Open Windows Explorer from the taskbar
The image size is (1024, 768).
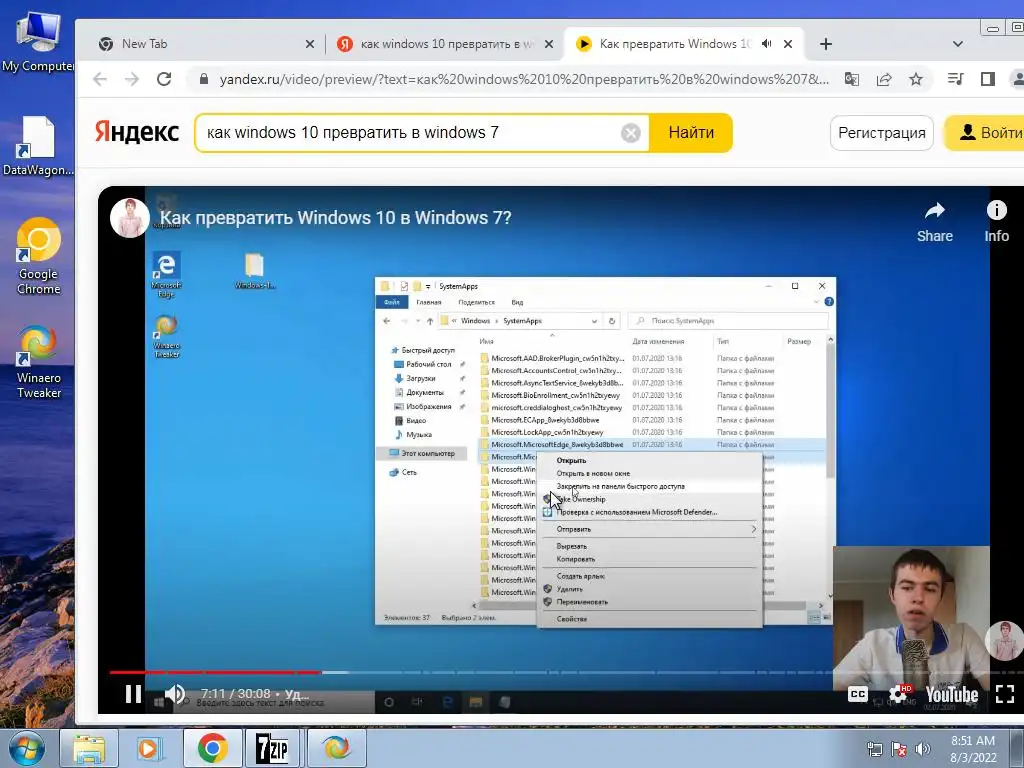pos(89,748)
